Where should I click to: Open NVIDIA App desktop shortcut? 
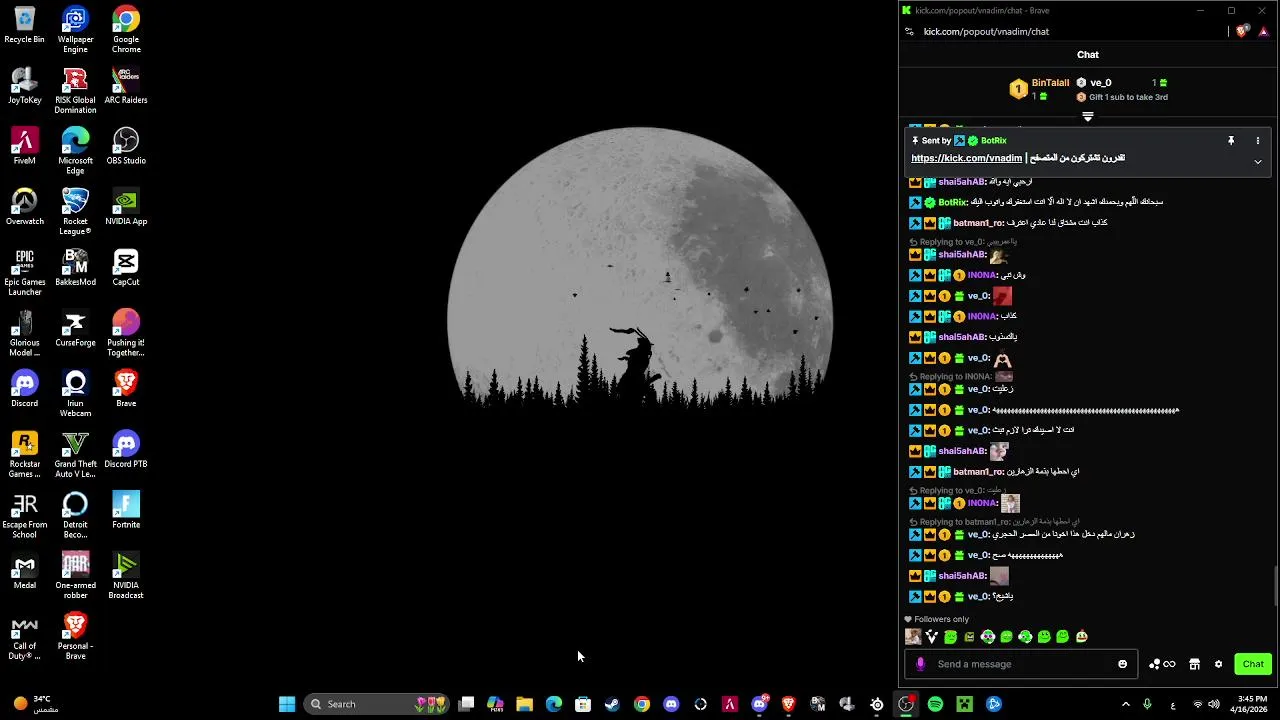(126, 208)
